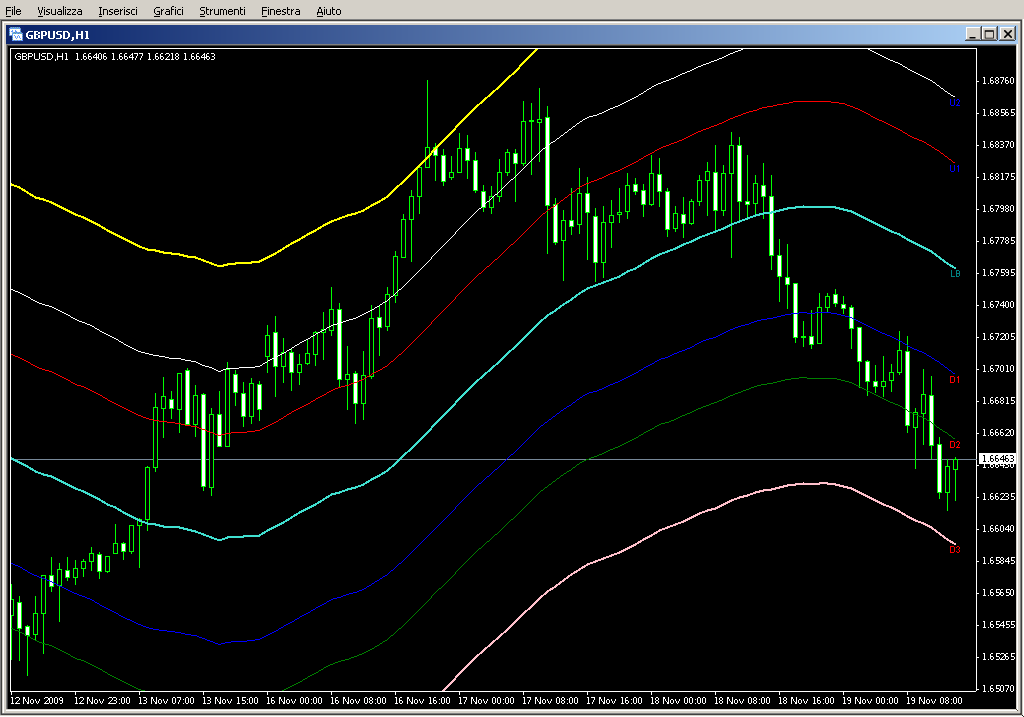This screenshot has width=1024, height=717.
Task: Click the 13 Nov 15:00 time label
Action: [x=230, y=701]
